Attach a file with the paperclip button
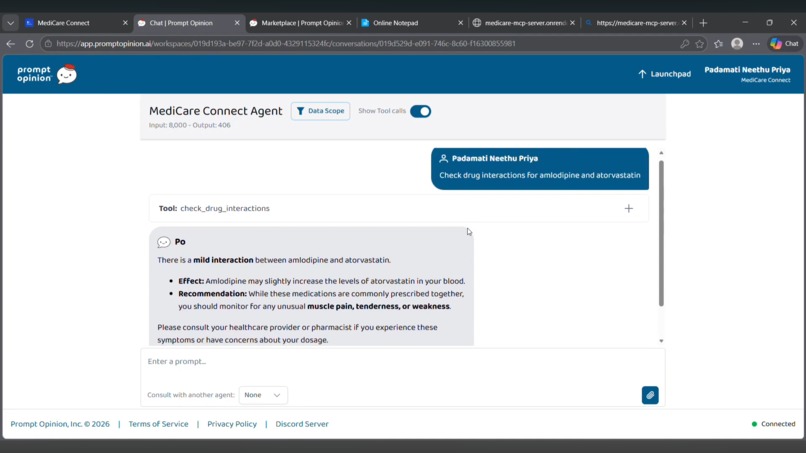 click(x=650, y=395)
